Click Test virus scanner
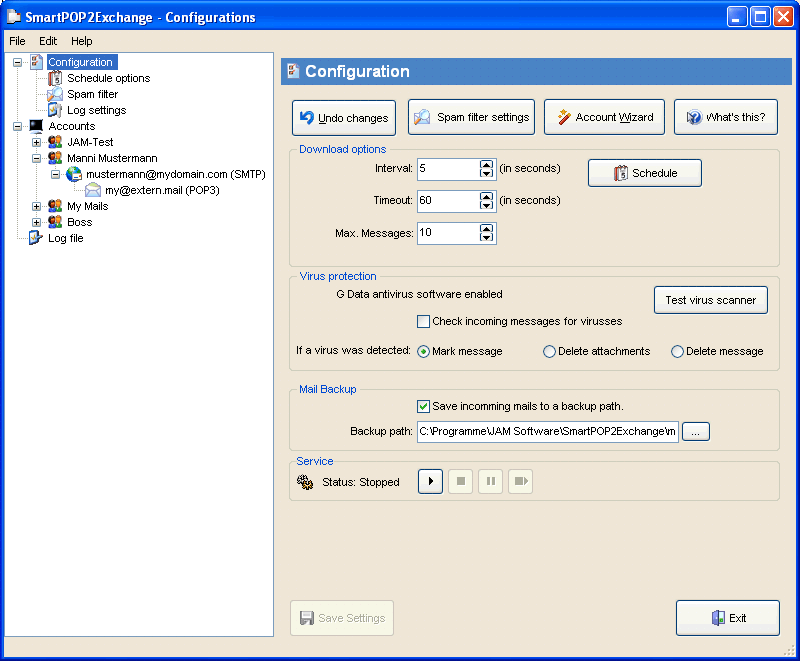 pos(711,300)
